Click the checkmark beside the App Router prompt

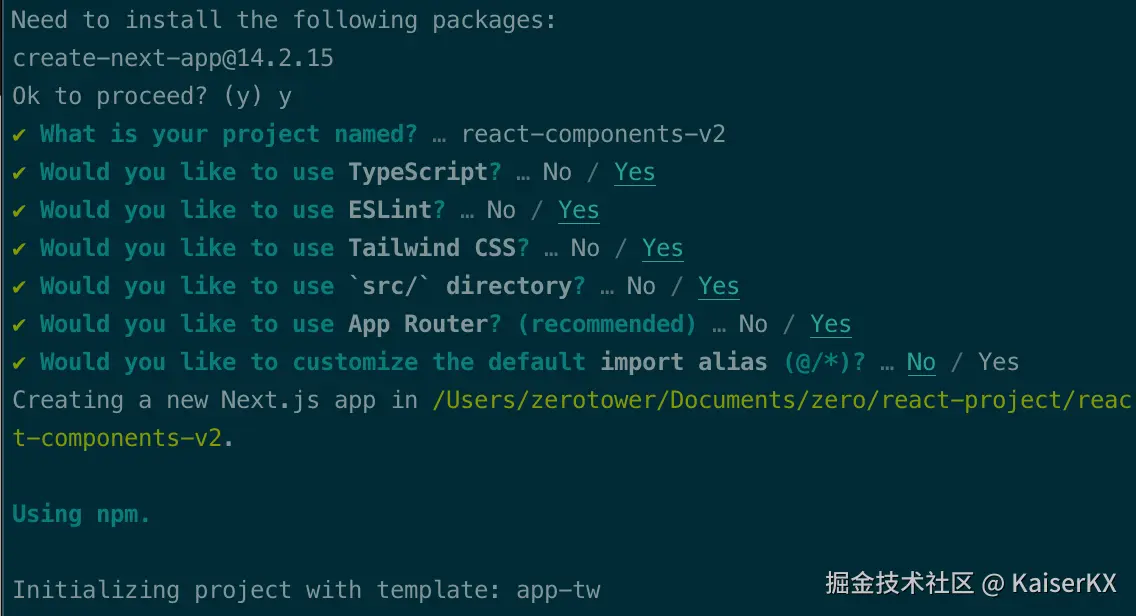(19, 325)
